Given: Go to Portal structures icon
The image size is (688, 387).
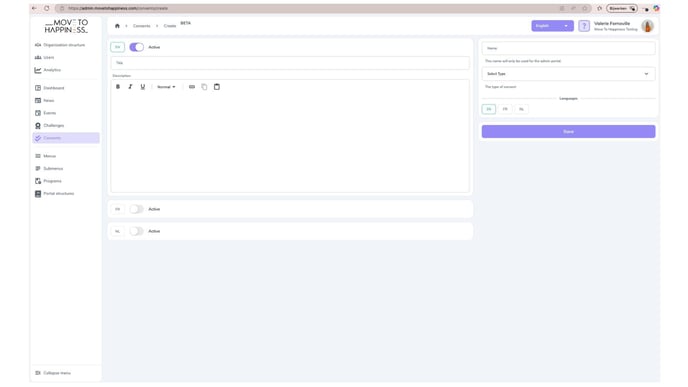Looking at the screenshot, I should 38,194.
